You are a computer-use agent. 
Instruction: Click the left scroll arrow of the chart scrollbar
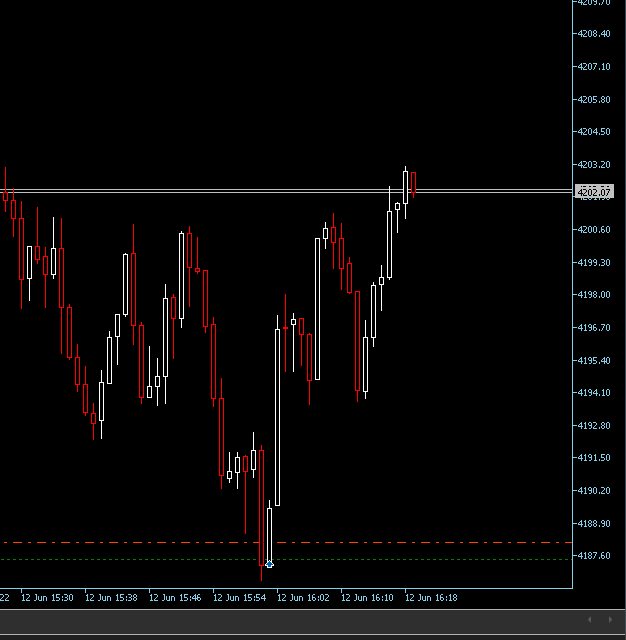tap(590, 620)
